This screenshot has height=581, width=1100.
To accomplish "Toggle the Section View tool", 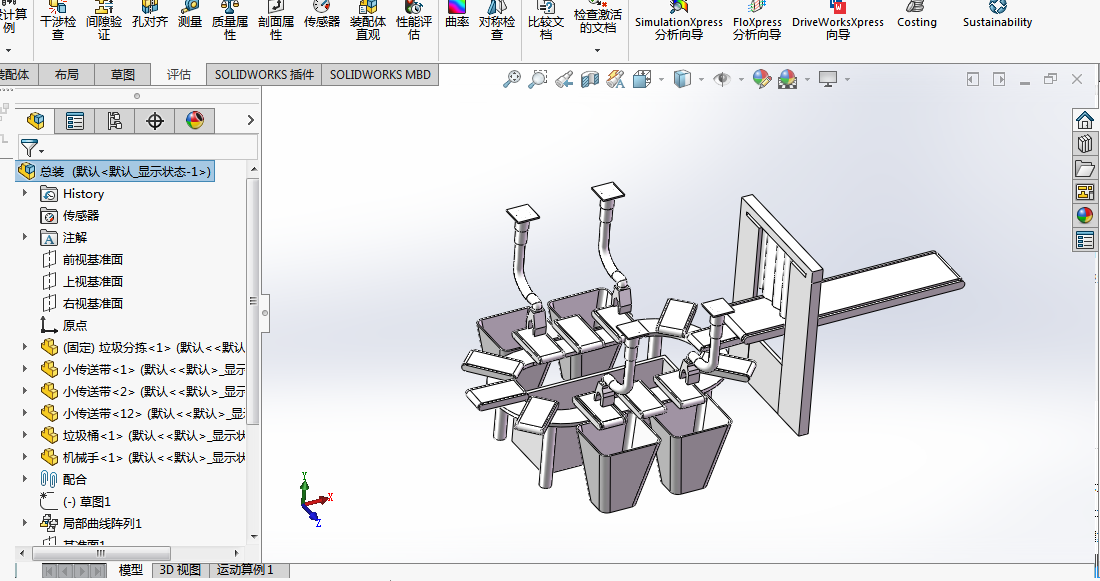I will [589, 79].
